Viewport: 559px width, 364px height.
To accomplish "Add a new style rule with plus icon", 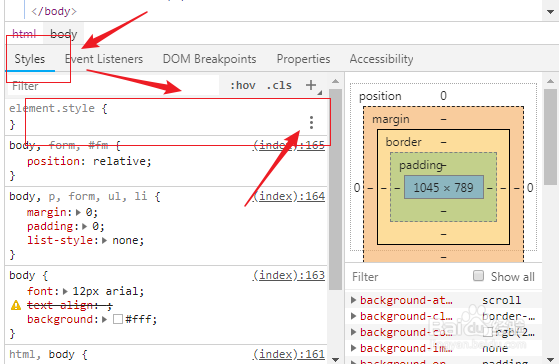I will (x=311, y=85).
